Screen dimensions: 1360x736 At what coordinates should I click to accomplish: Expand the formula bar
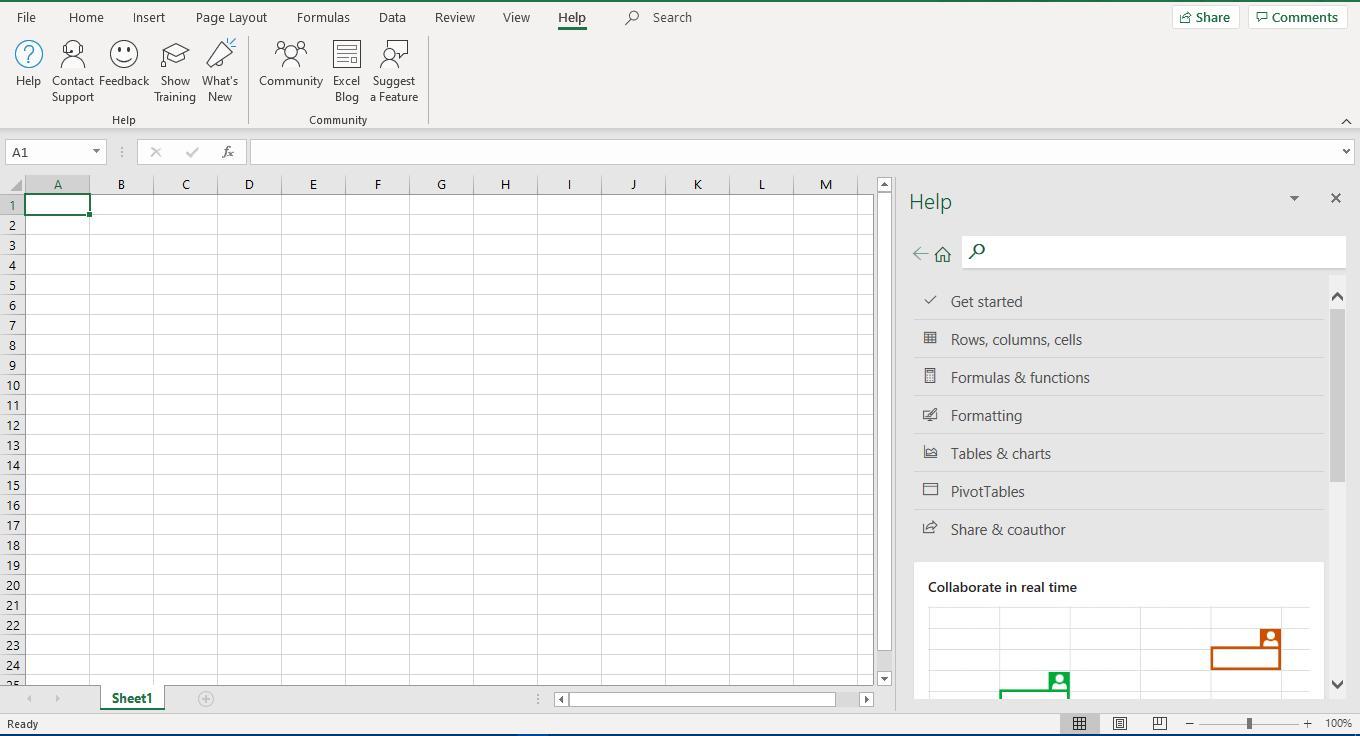[1346, 152]
